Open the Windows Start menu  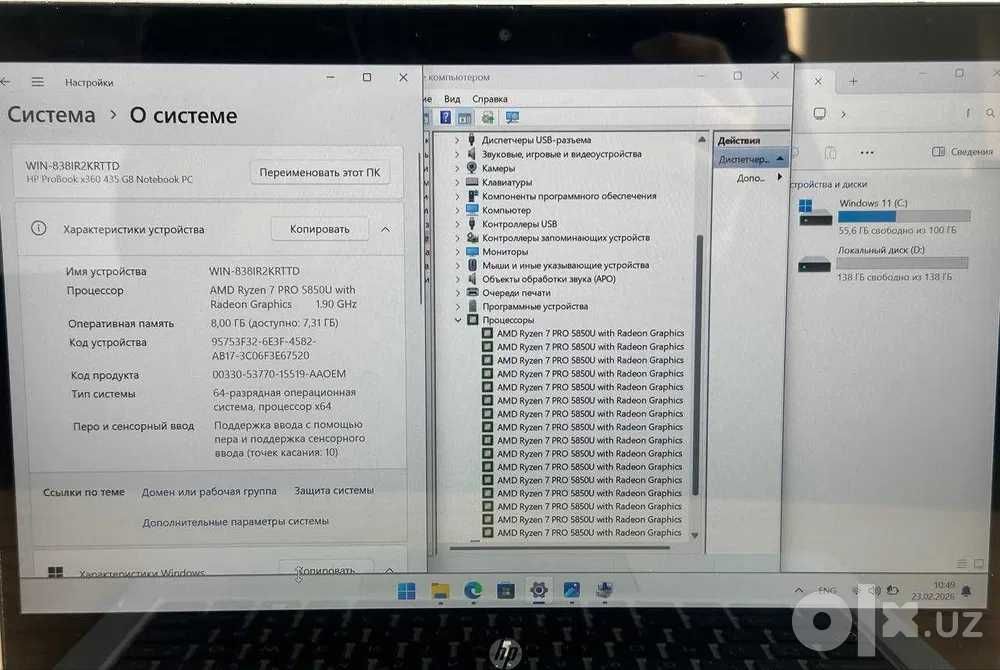pos(406,591)
